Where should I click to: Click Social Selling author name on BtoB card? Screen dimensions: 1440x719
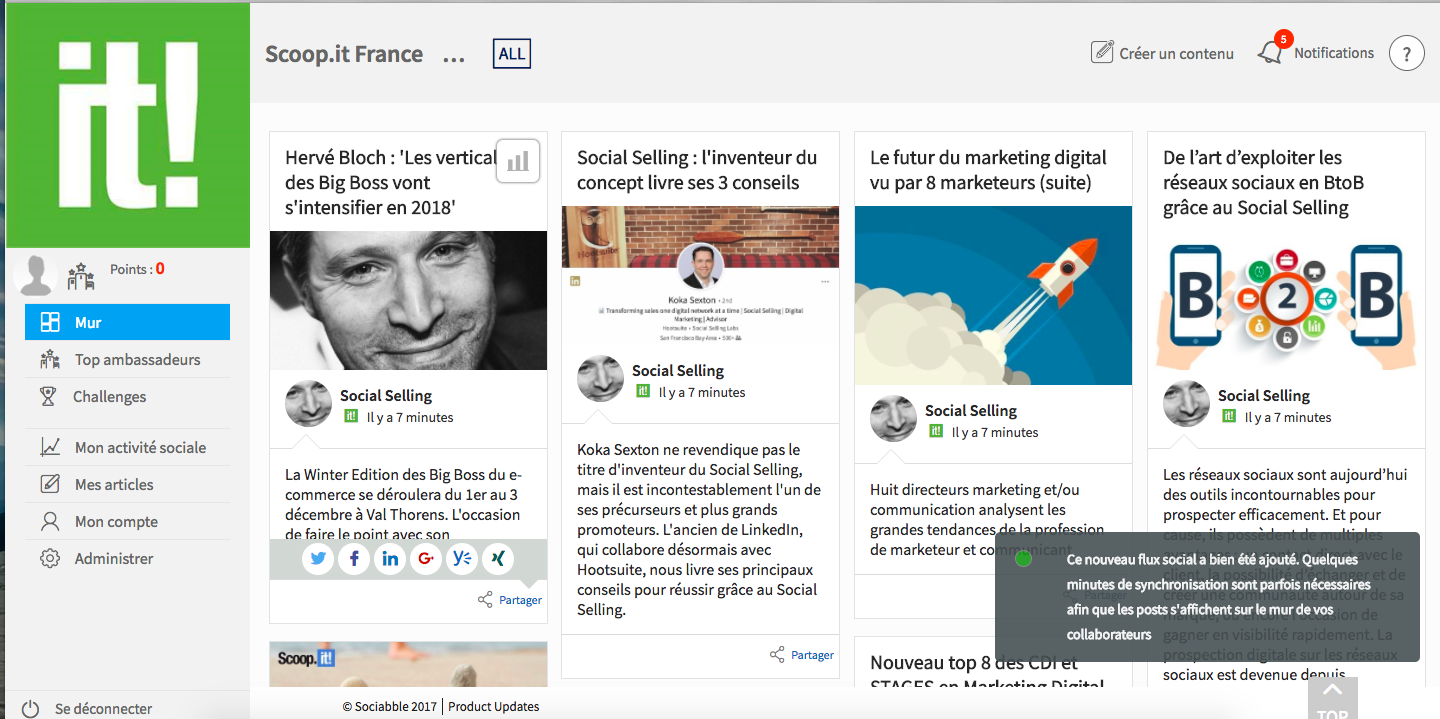(1264, 395)
